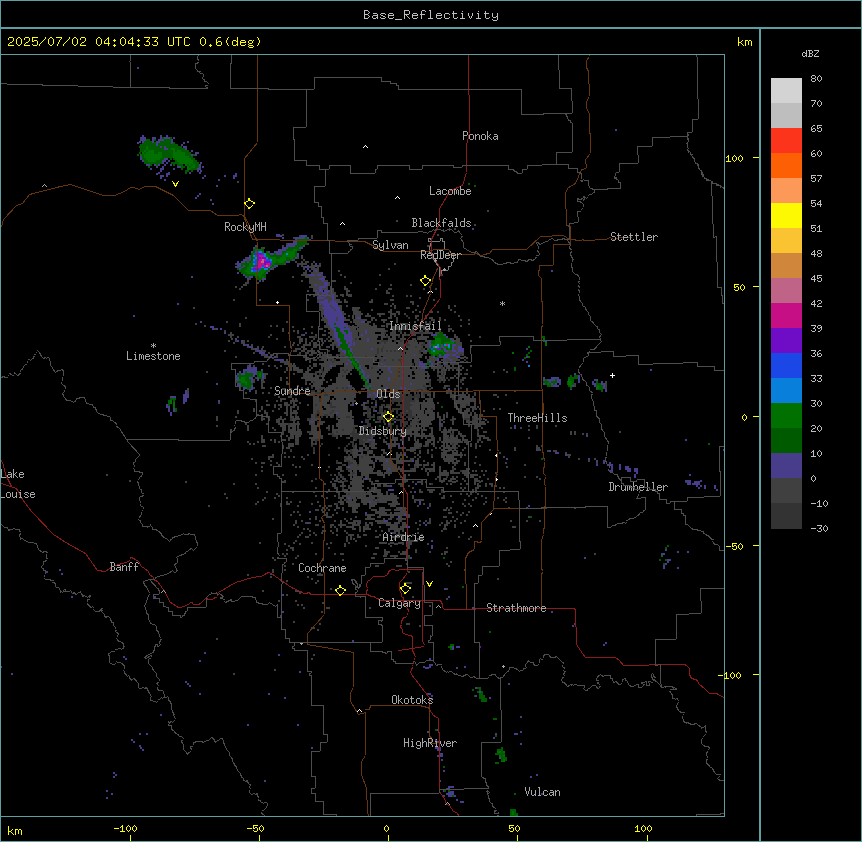Click the Sundre label
862x842 pixels.
[x=292, y=391]
